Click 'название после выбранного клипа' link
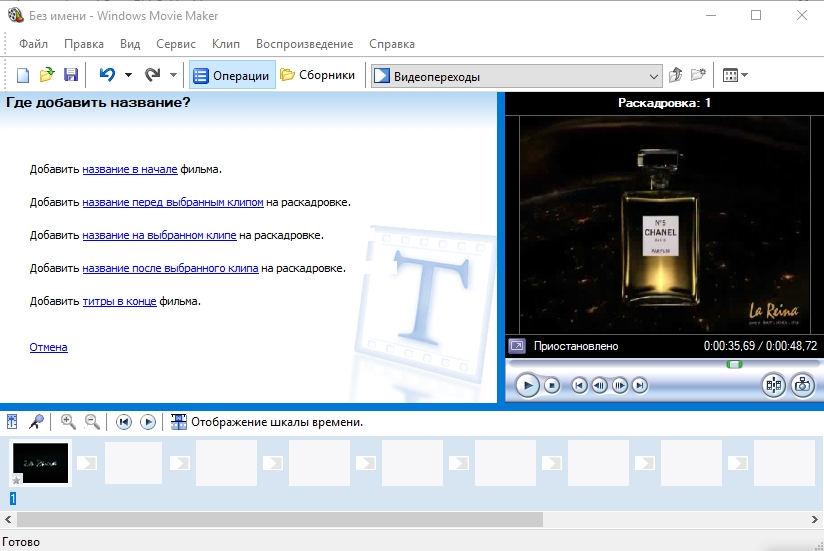824x551 pixels. point(170,268)
